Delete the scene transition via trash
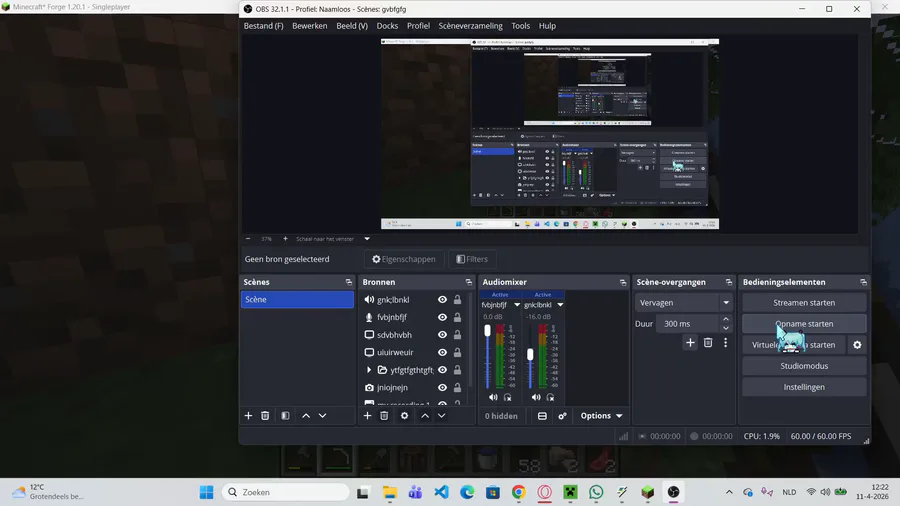The height and width of the screenshot is (506, 900). tap(708, 342)
